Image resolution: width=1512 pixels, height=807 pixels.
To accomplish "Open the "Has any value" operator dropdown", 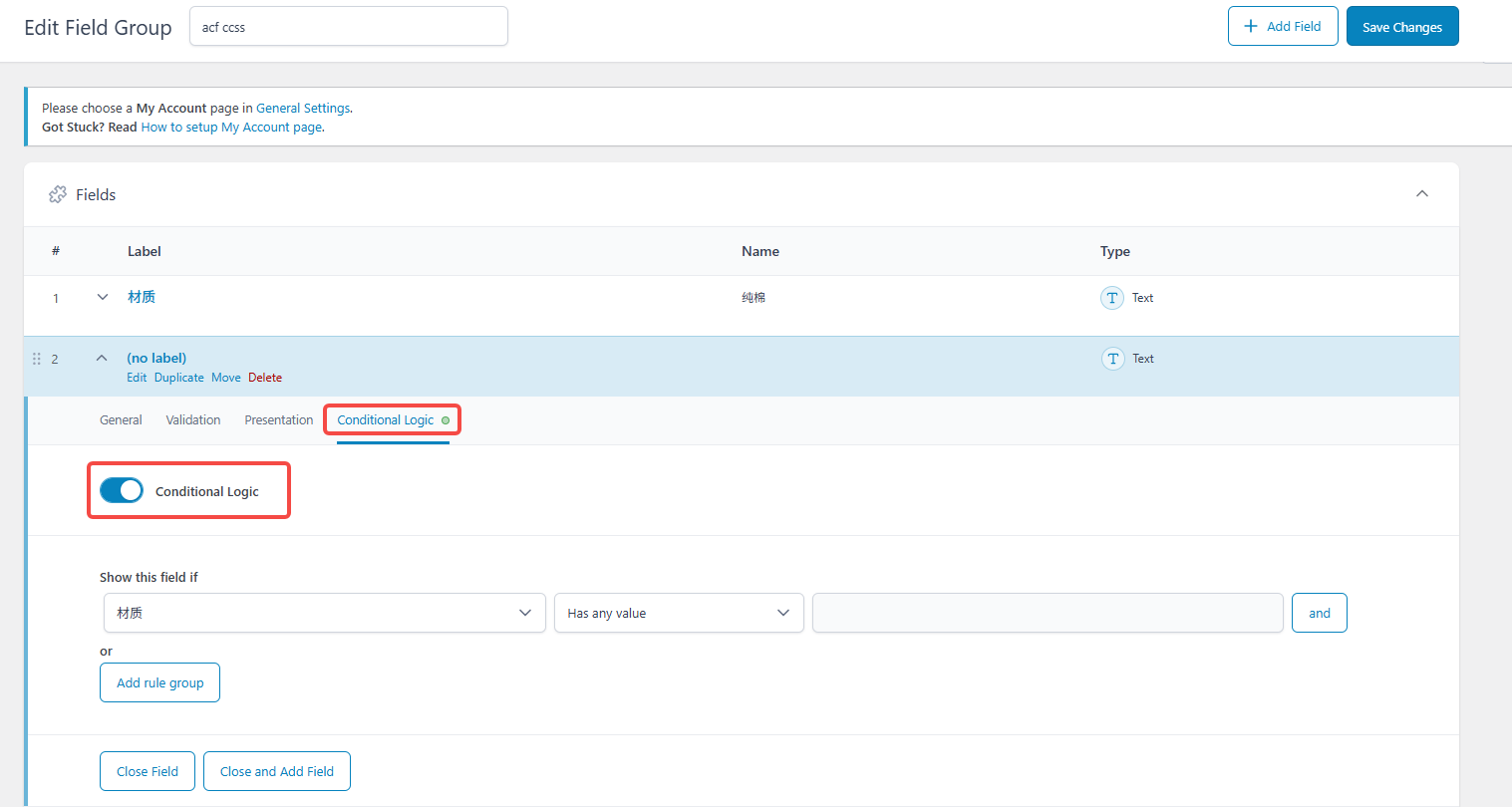I will 678,613.
